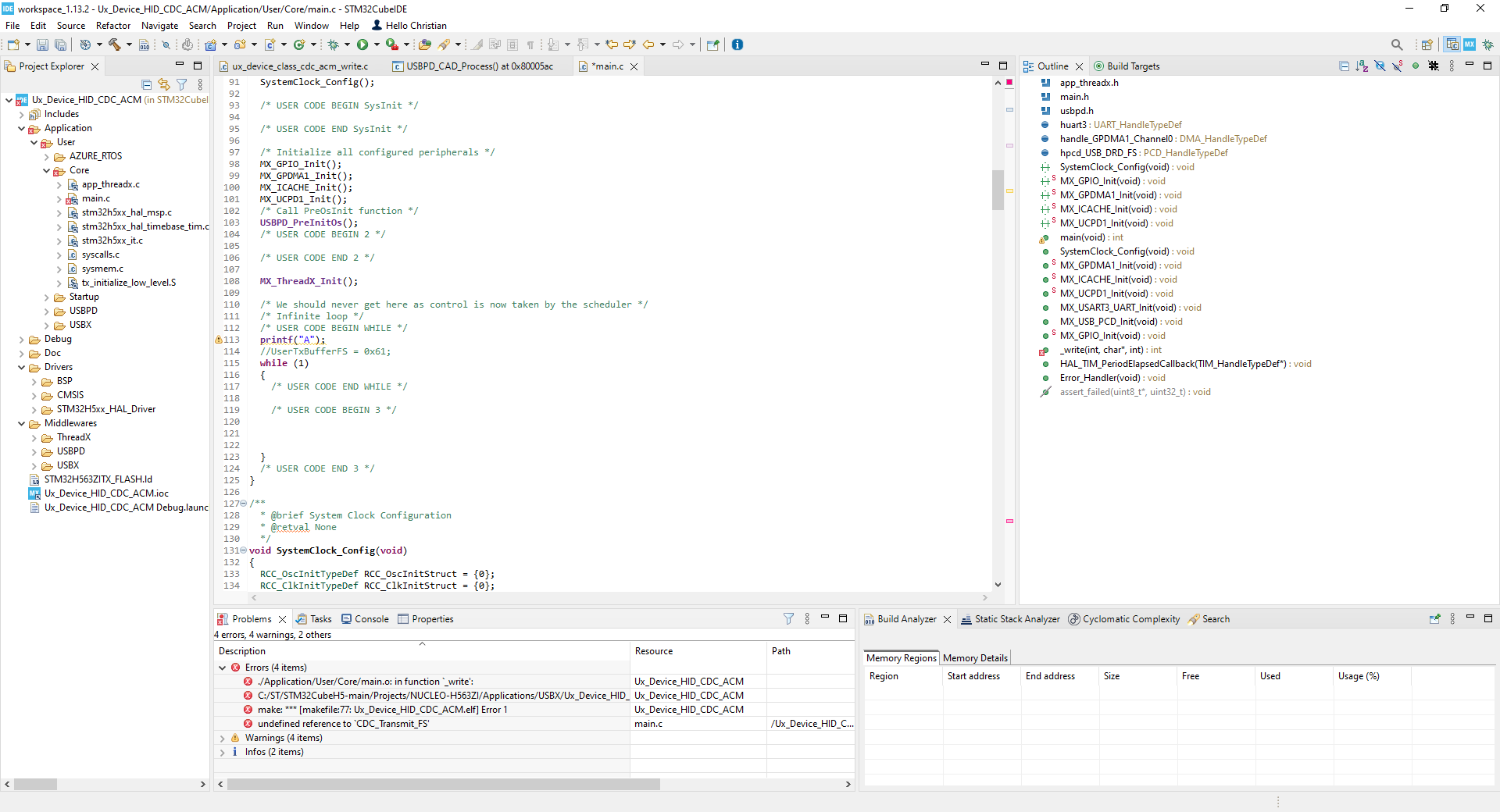Toggle alphabetical sort in Outline view

pos(1362,66)
